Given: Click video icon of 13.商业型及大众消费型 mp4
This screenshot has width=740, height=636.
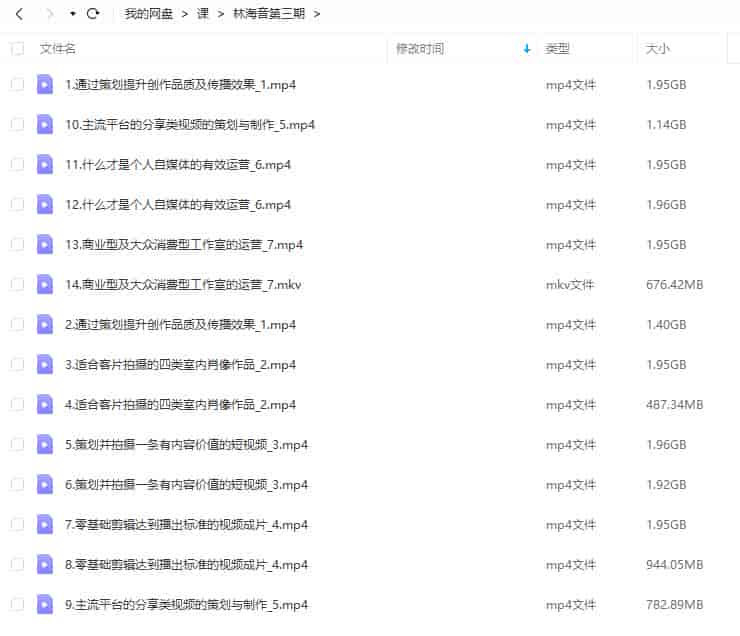Looking at the screenshot, I should pyautogui.click(x=45, y=244).
